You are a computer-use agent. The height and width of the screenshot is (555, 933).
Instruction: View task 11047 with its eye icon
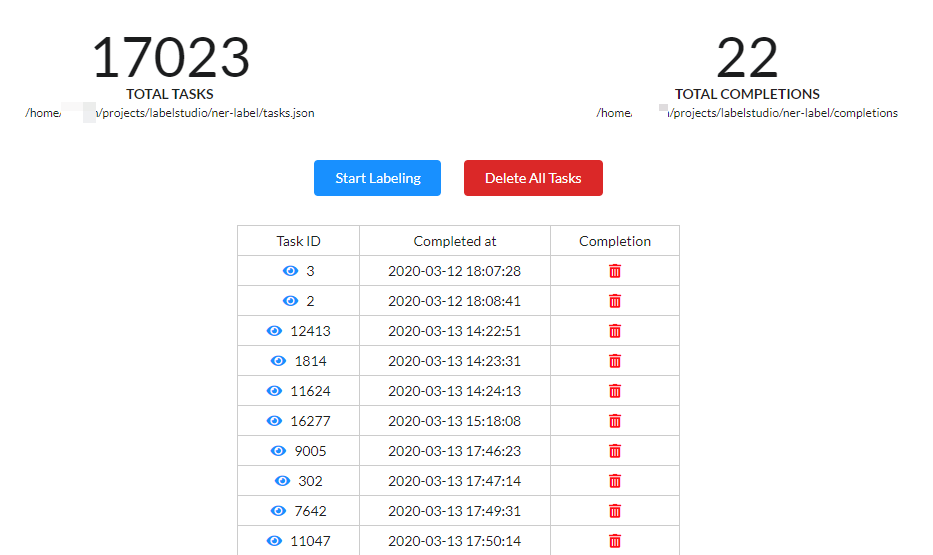pyautogui.click(x=274, y=541)
